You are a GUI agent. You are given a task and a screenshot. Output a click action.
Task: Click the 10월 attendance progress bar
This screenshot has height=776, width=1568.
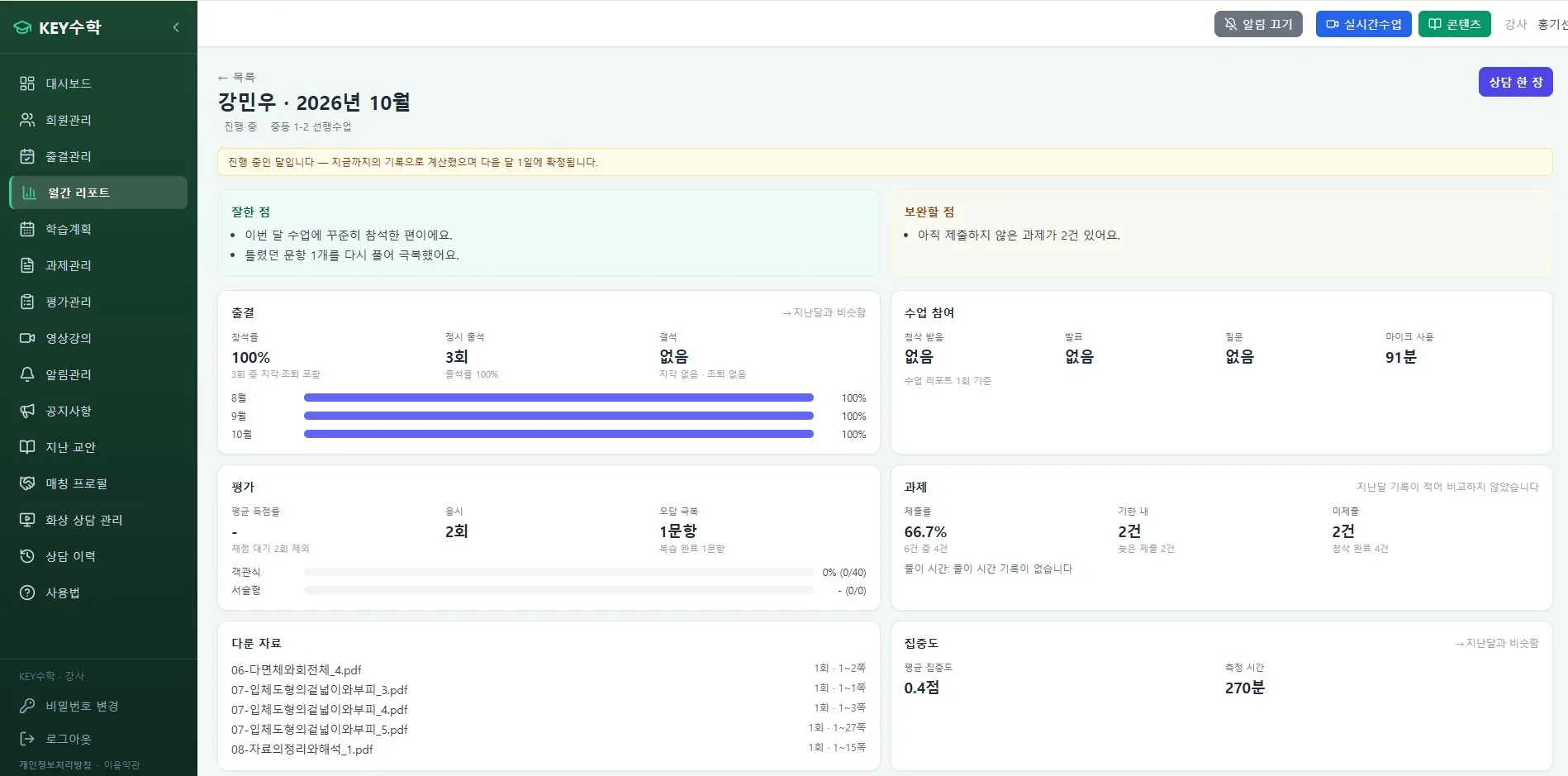pos(558,434)
